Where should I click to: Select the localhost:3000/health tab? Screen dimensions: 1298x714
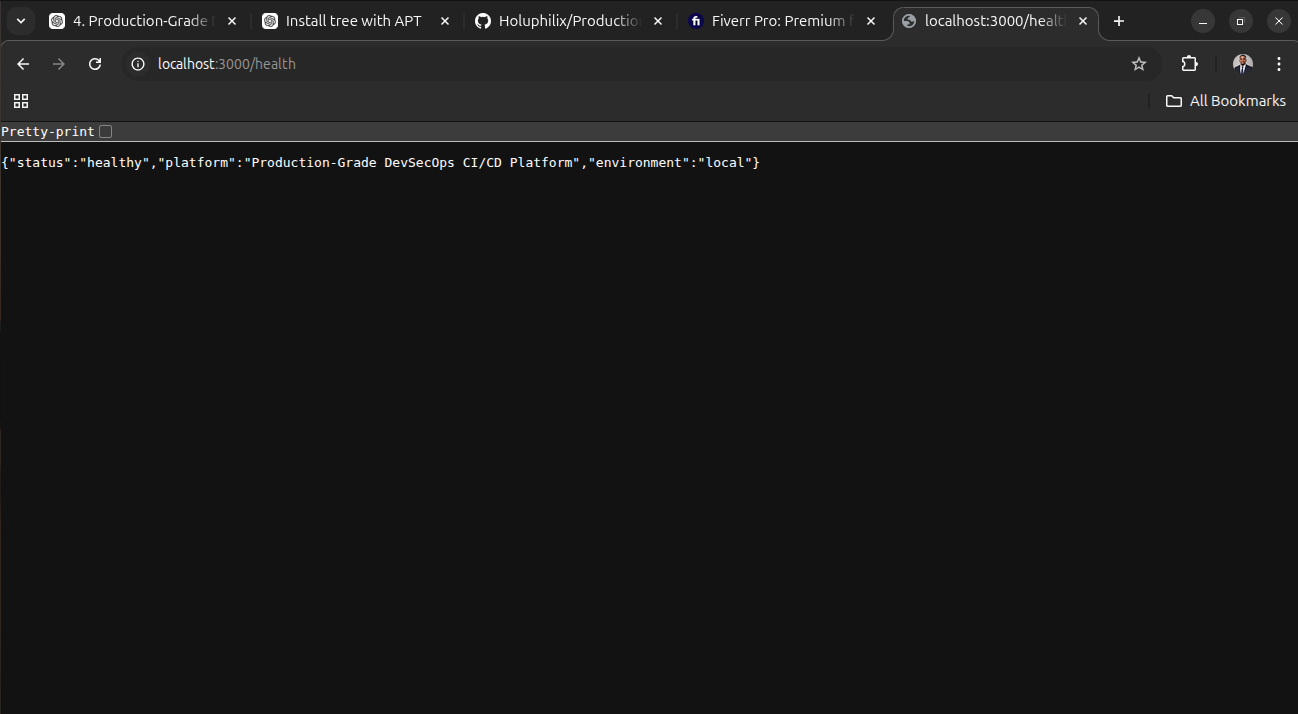[x=995, y=21]
